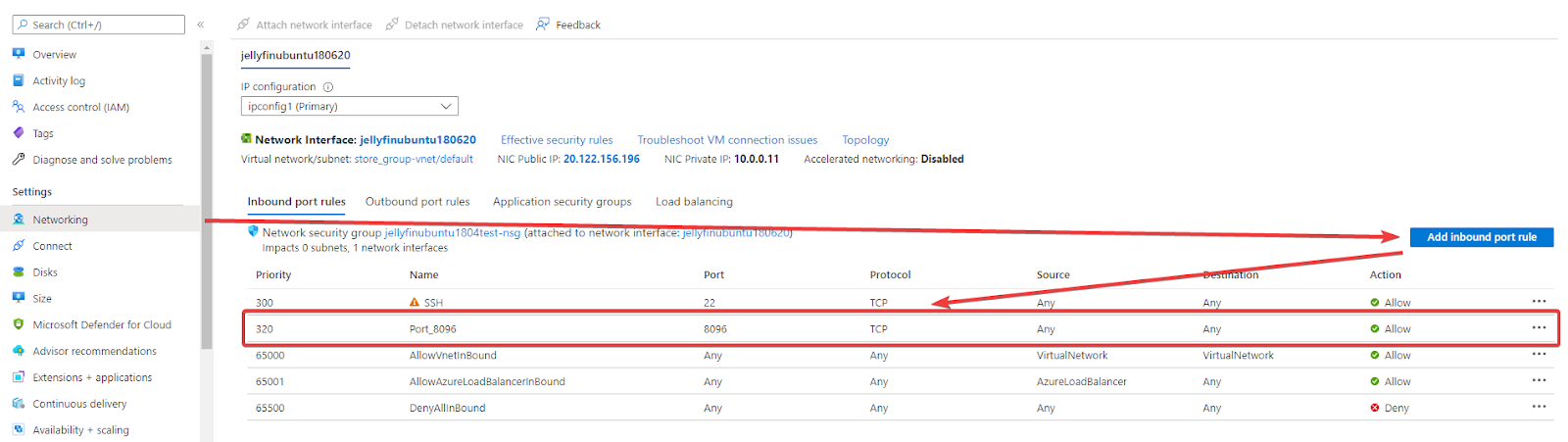Open the Topology link
Screen dimensions: 1568x442
[865, 140]
